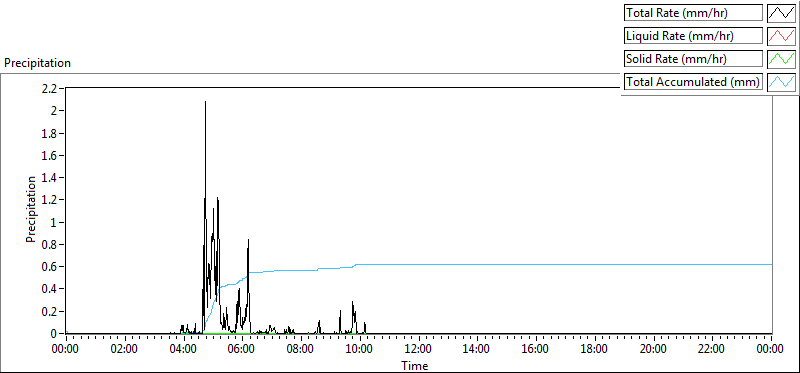Click the Solid Rate green line icon

click(782, 59)
